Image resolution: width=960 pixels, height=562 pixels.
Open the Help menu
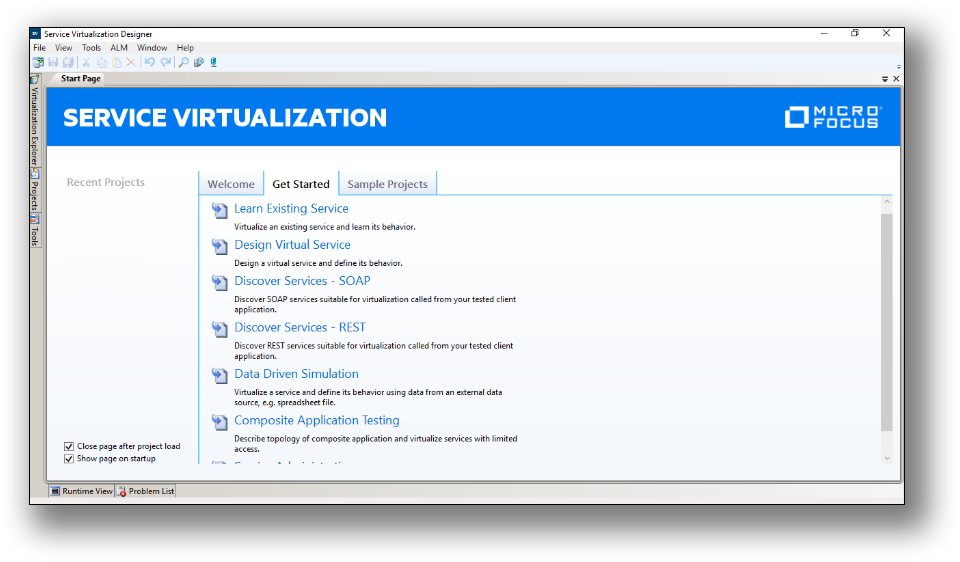coord(185,48)
